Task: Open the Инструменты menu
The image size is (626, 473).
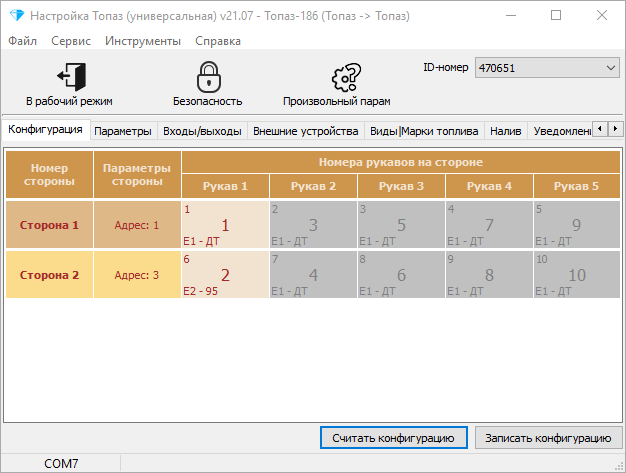Action: pyautogui.click(x=143, y=41)
